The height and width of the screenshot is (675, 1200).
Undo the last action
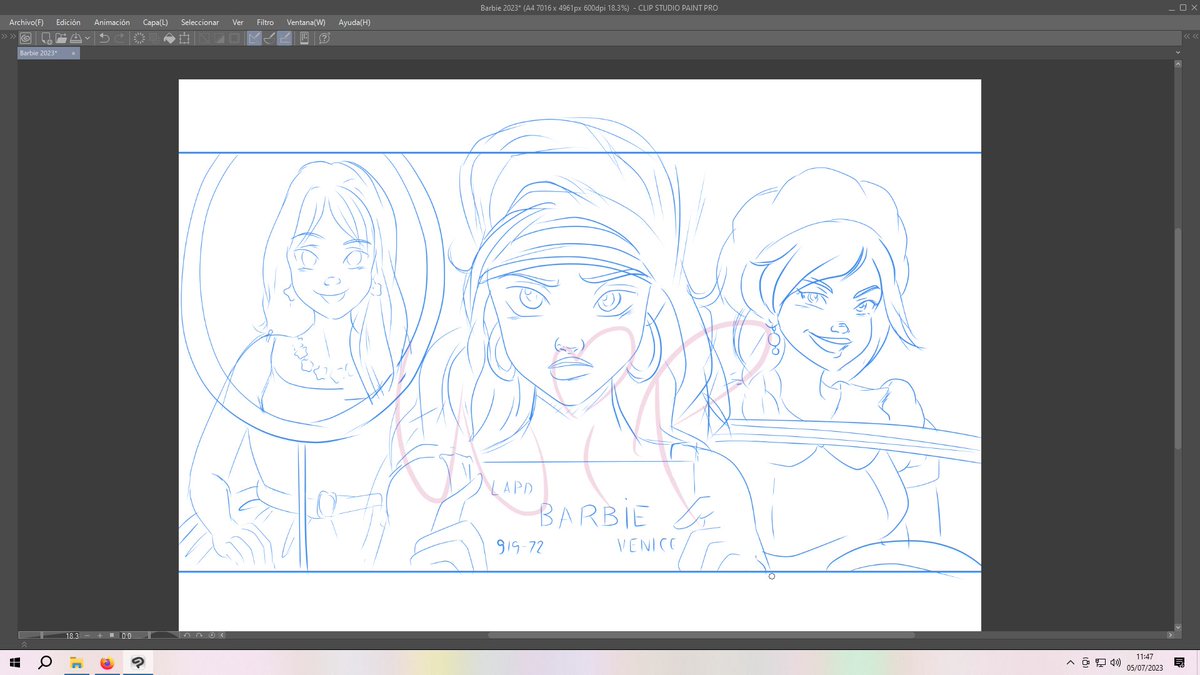tap(104, 38)
